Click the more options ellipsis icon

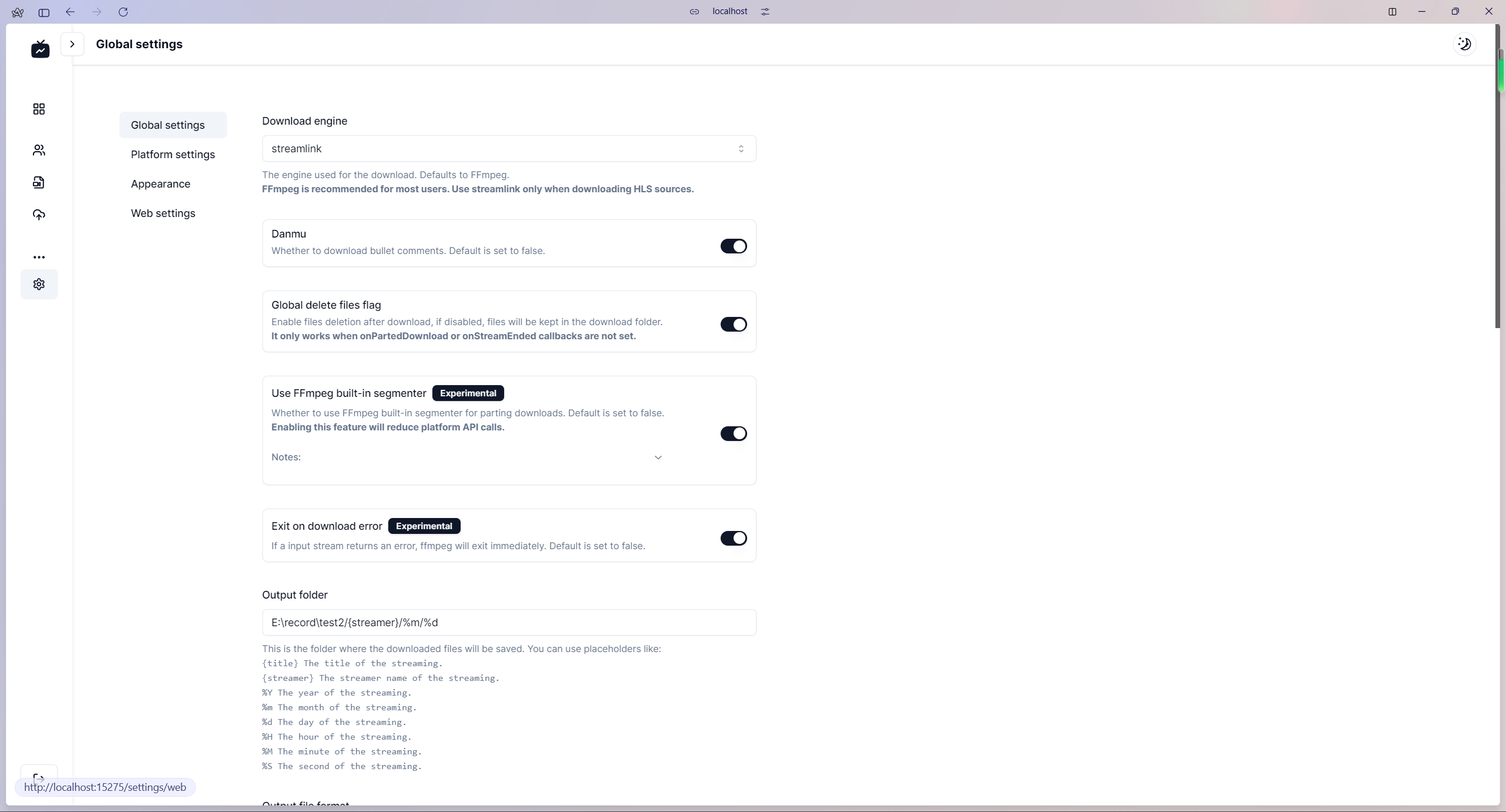(39, 257)
